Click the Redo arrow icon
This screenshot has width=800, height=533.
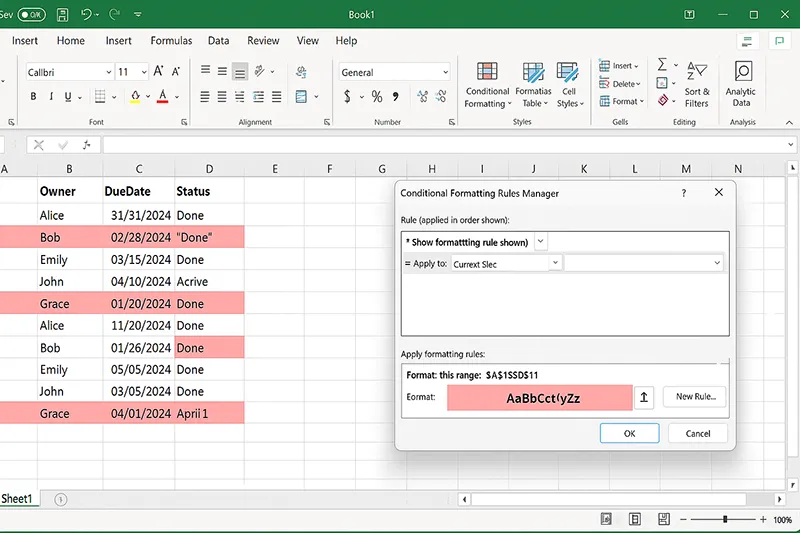click(x=115, y=14)
